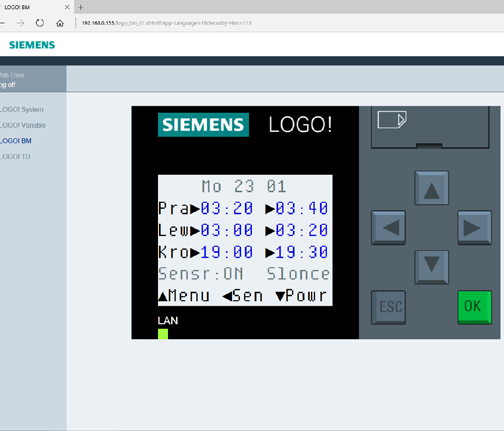Click the green LAN status indicator
The height and width of the screenshot is (431, 504).
click(x=163, y=334)
